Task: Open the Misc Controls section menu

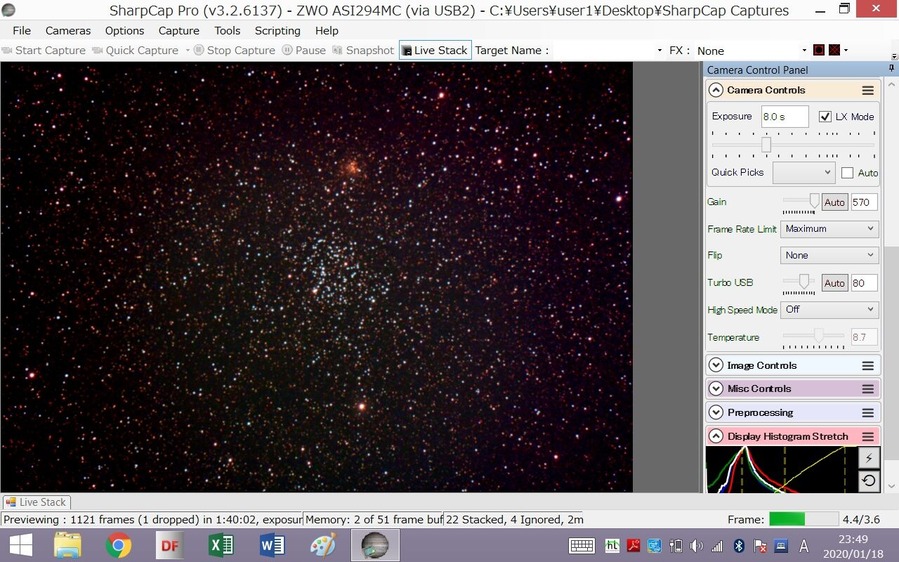Action: [x=868, y=389]
